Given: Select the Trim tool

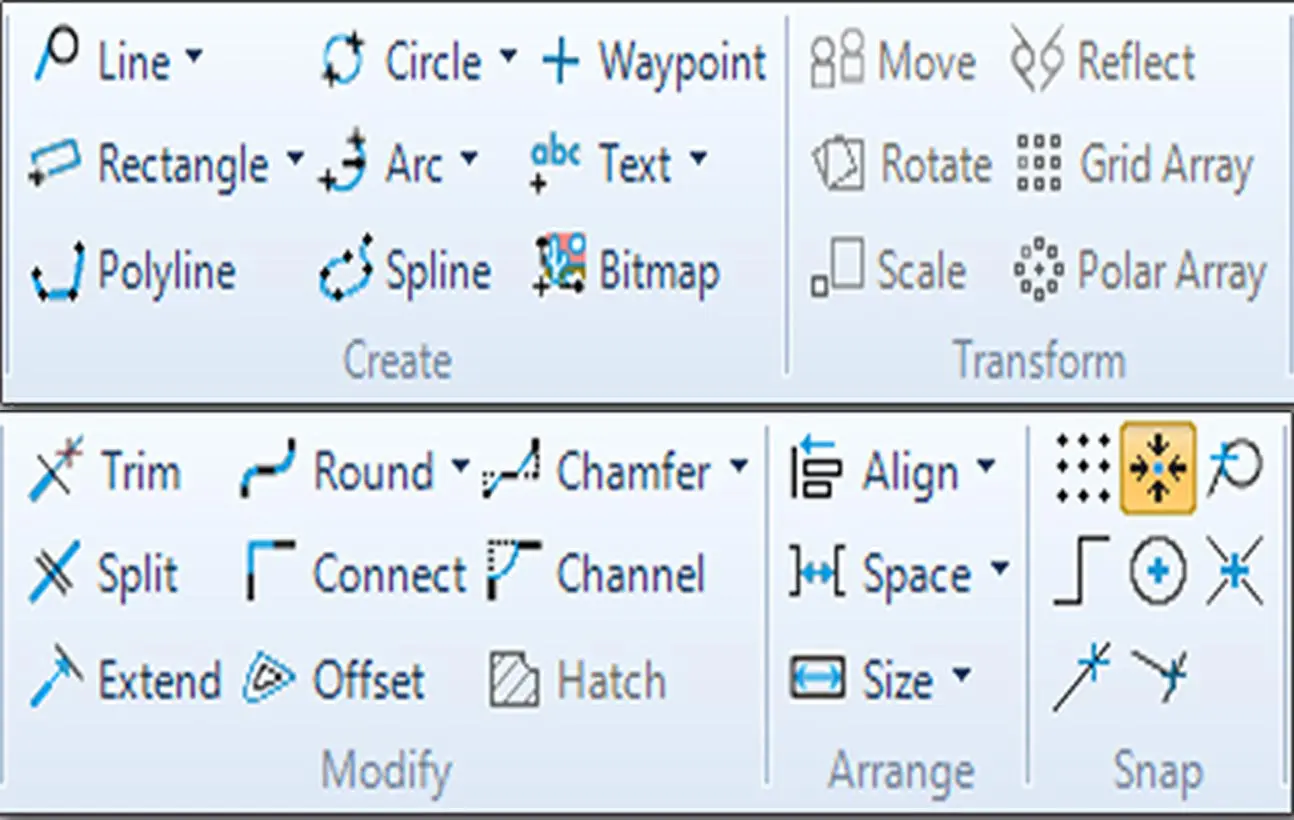Looking at the screenshot, I should [x=106, y=472].
